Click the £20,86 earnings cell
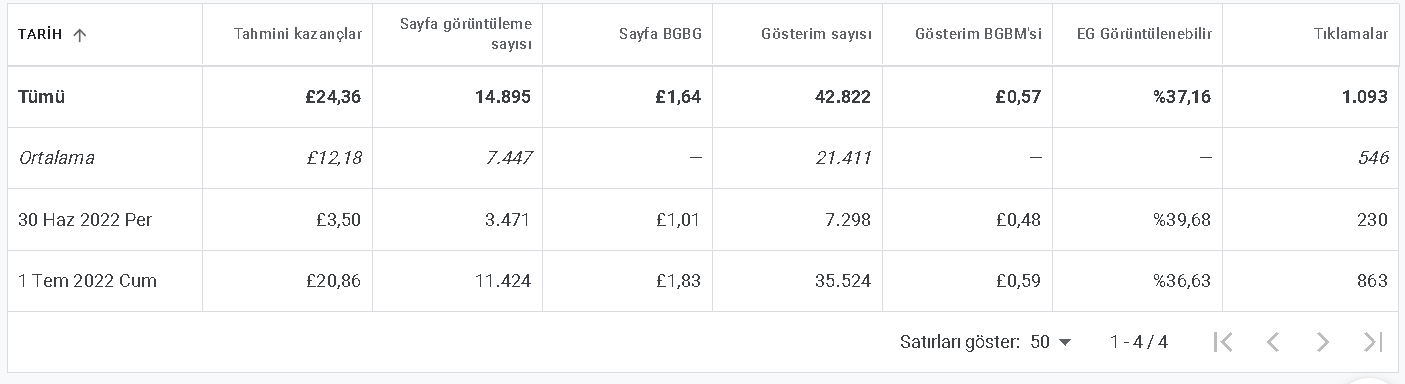Image resolution: width=1405 pixels, height=384 pixels. [x=333, y=281]
